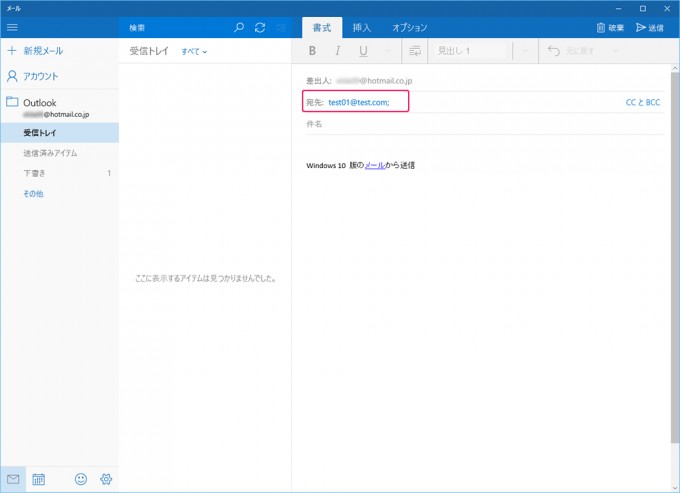Open the 下書き folder
Screen dimensions: 680x493
pos(59,173)
